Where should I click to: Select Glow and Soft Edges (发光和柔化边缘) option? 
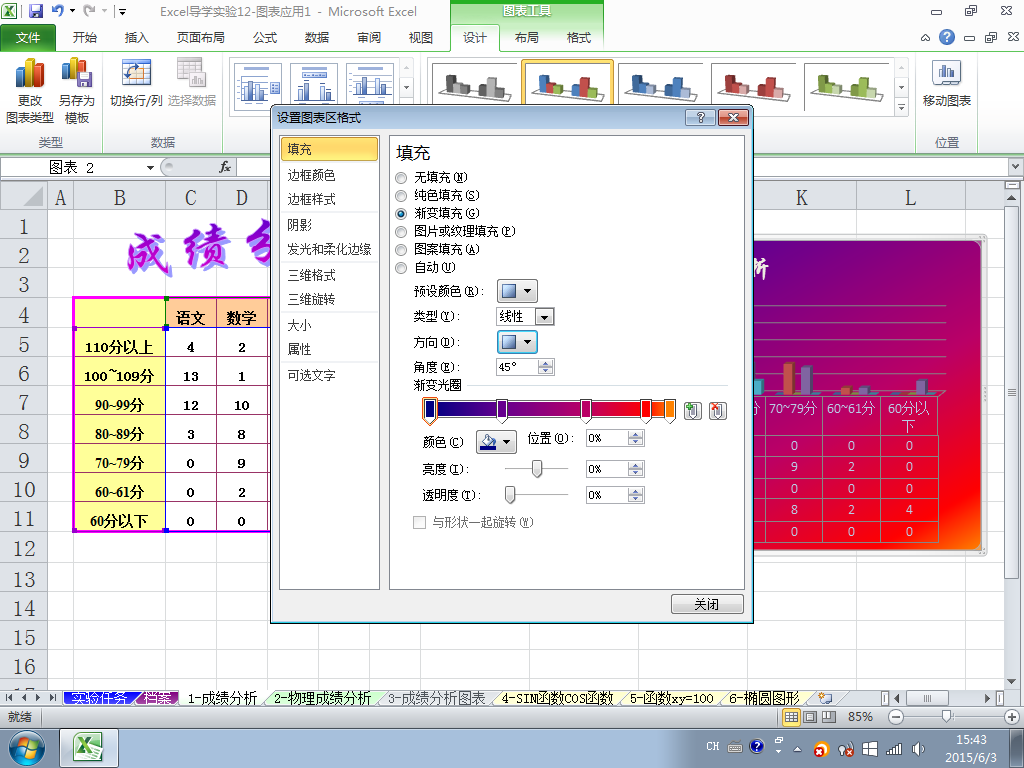click(x=329, y=249)
